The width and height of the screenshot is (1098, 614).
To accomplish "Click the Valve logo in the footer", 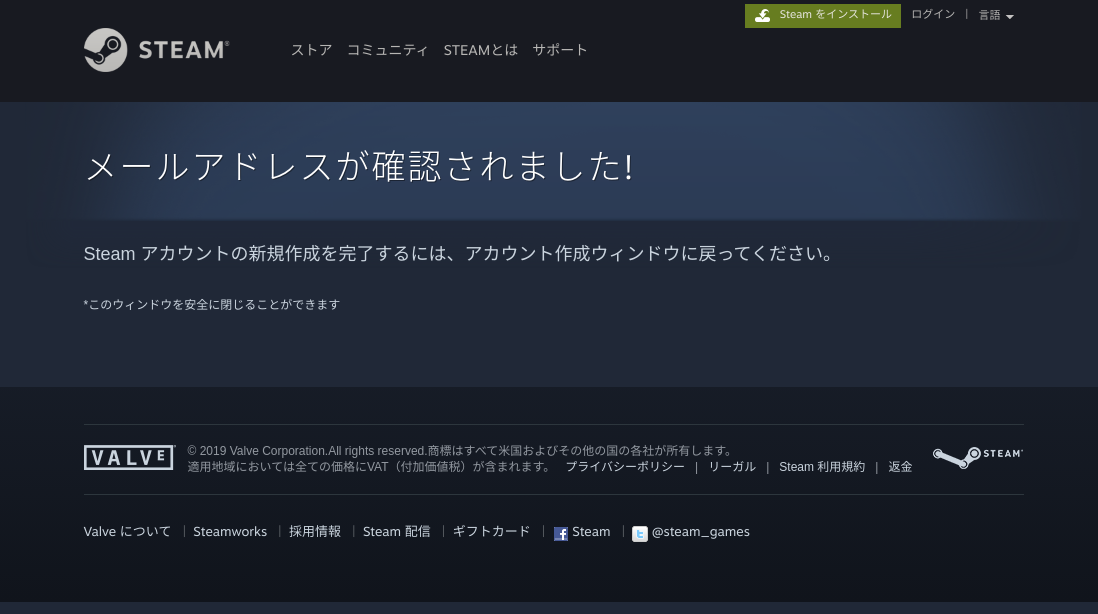I will point(129,458).
